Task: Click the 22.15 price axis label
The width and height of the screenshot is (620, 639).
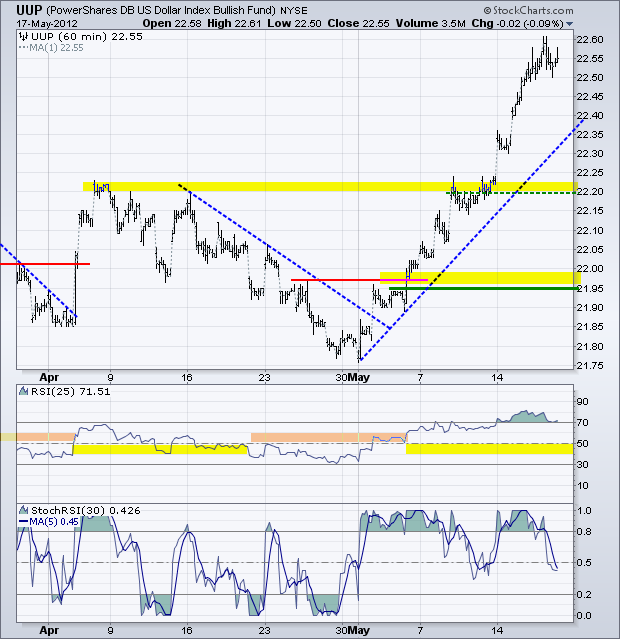Action: pos(589,211)
